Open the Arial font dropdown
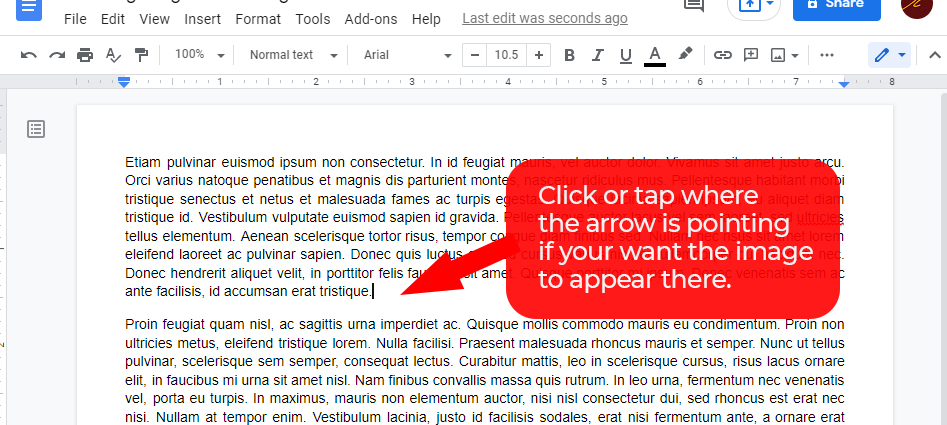This screenshot has height=425, width=947. coord(408,55)
